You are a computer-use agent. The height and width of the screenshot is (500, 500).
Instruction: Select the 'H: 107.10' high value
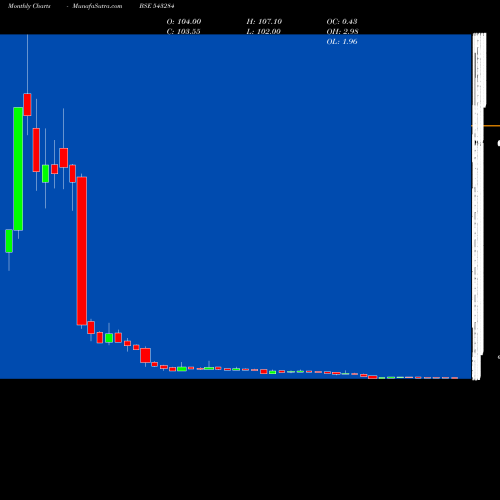264,21
